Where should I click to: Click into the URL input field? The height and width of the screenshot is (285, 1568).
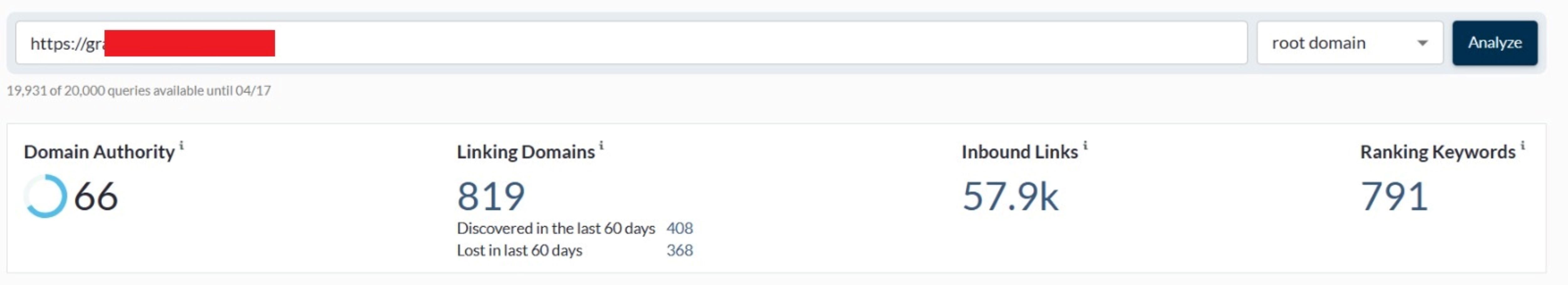point(730,43)
